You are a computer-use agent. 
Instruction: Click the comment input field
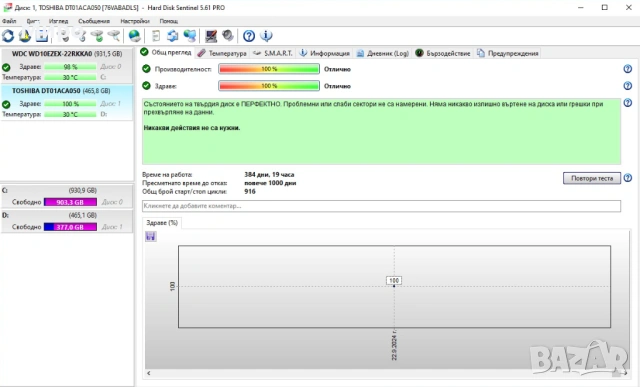[381, 206]
